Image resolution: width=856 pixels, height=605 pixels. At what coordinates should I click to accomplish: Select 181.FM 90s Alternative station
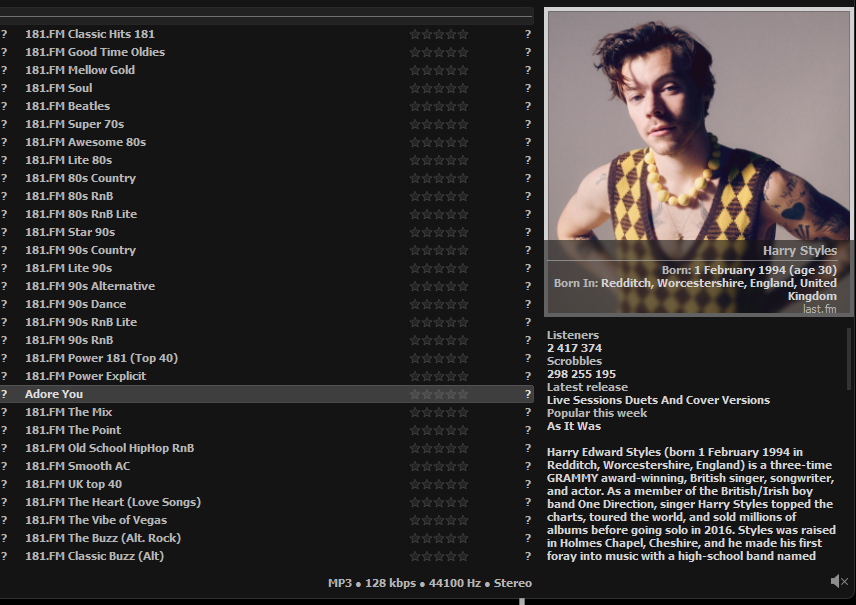coord(267,286)
